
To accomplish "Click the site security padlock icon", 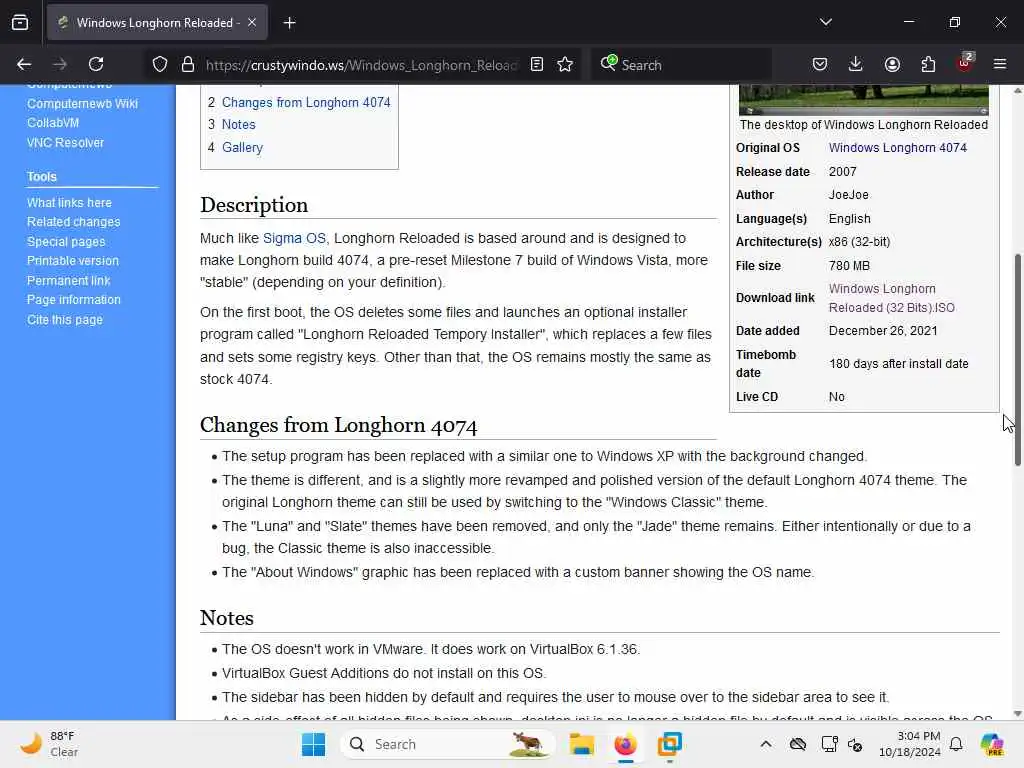I will coord(188,65).
